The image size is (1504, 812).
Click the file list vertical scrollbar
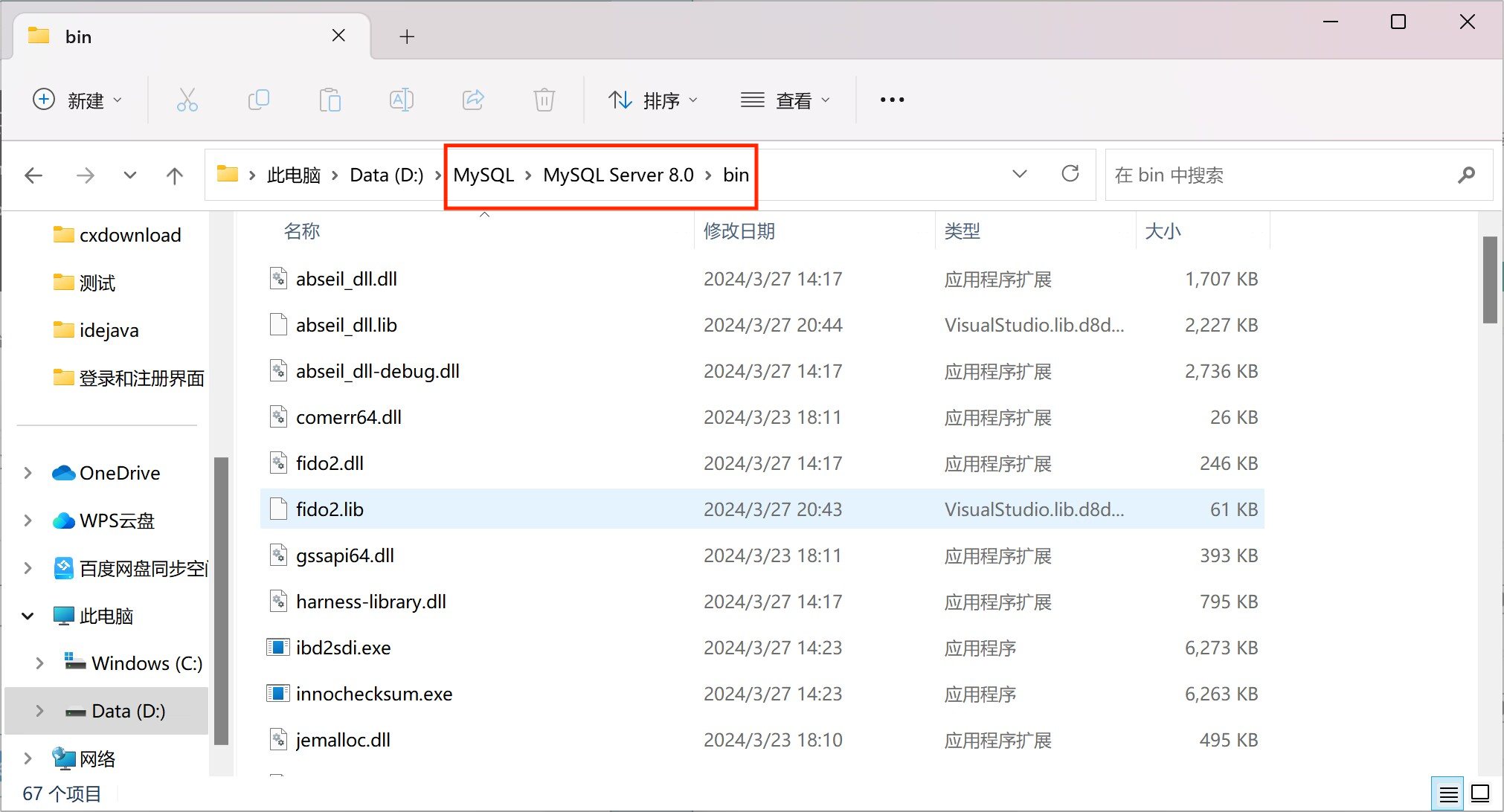pos(1489,280)
